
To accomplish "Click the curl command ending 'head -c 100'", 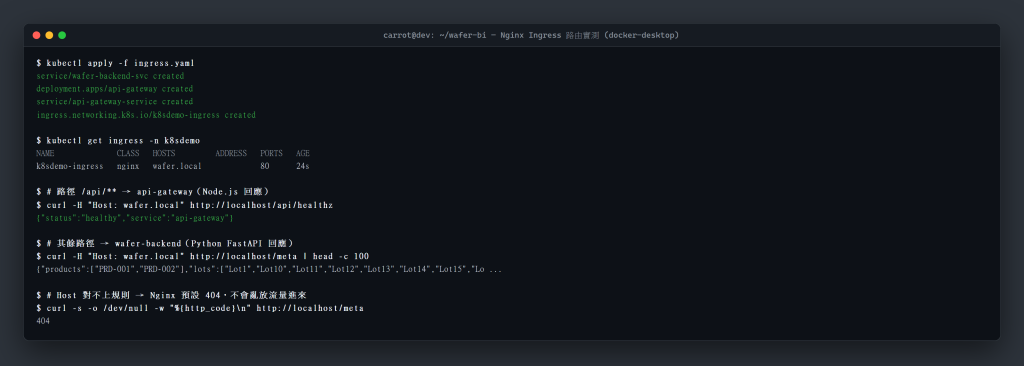I will (208, 257).
